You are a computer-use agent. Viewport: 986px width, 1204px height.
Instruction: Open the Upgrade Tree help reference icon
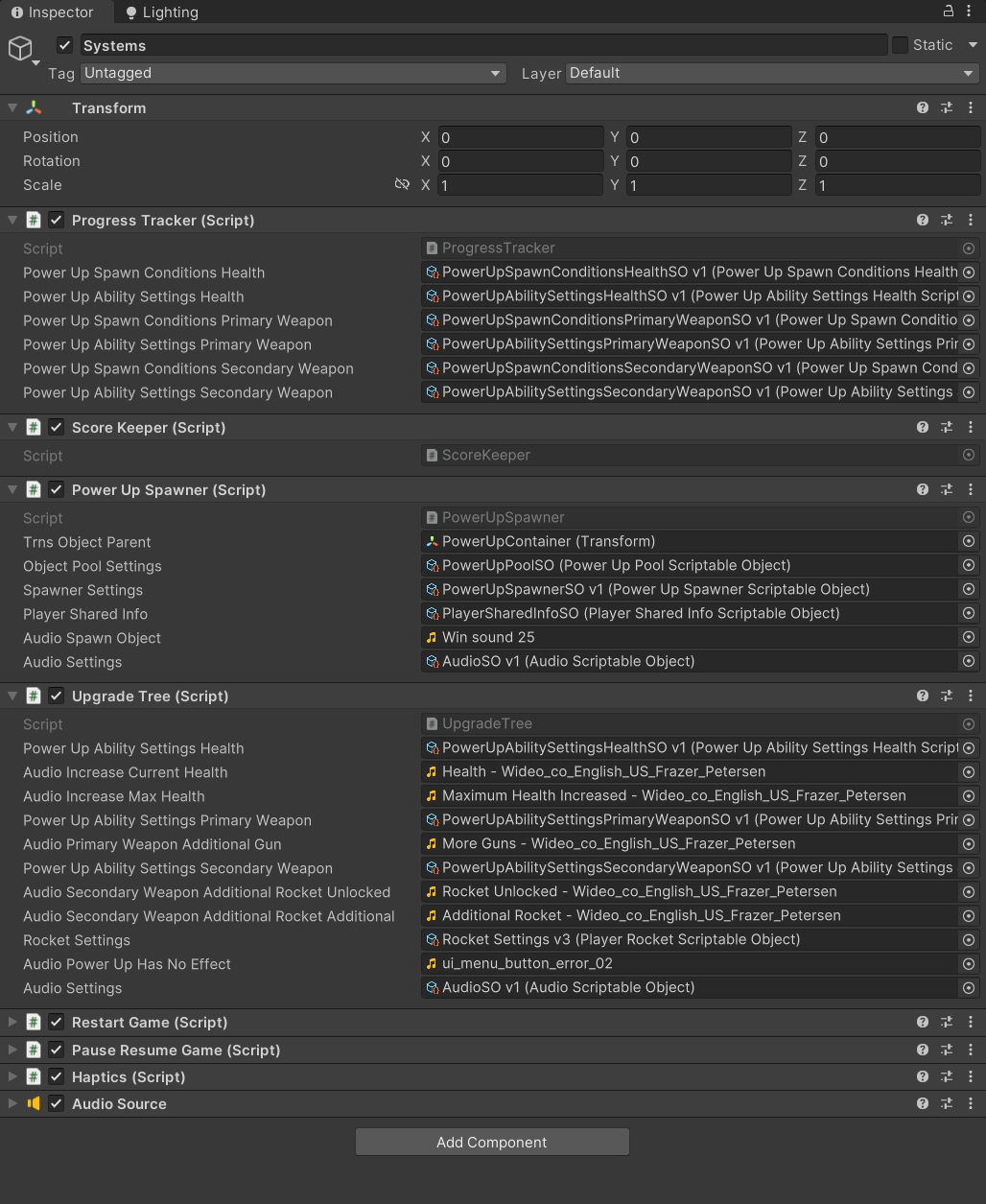pyautogui.click(x=923, y=696)
